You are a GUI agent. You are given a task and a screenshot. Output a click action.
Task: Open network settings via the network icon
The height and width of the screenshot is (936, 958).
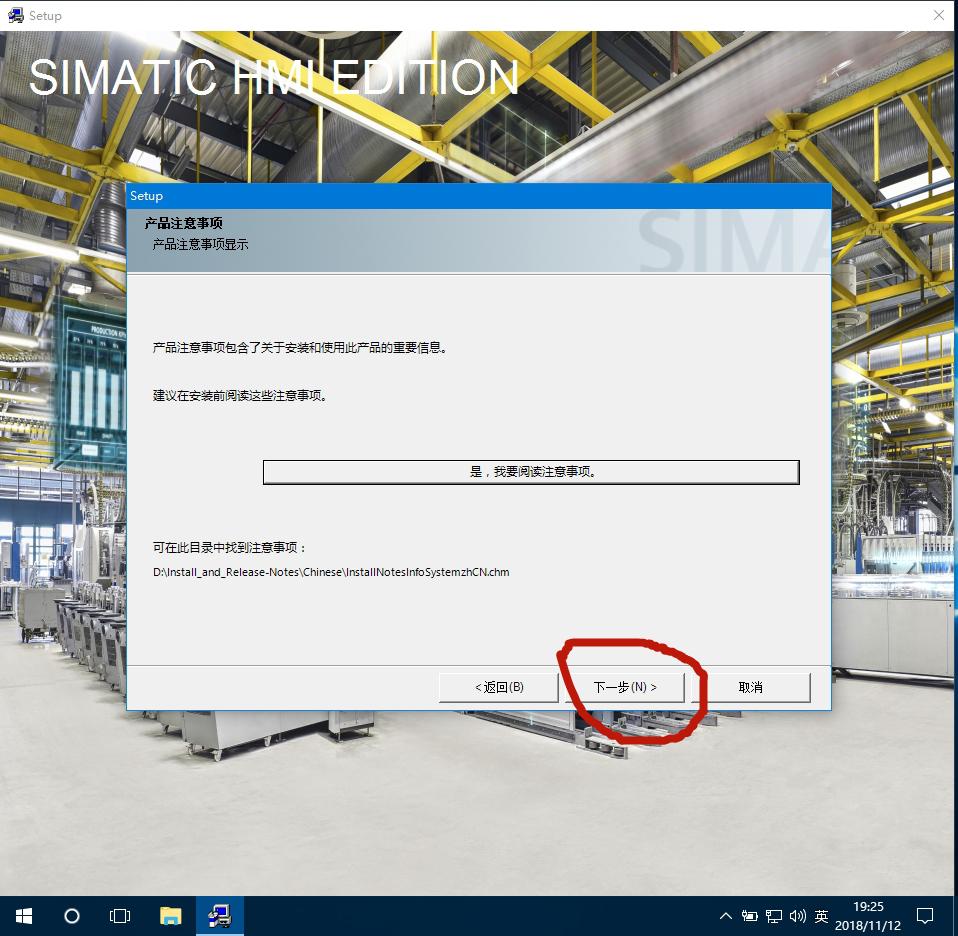[x=773, y=915]
